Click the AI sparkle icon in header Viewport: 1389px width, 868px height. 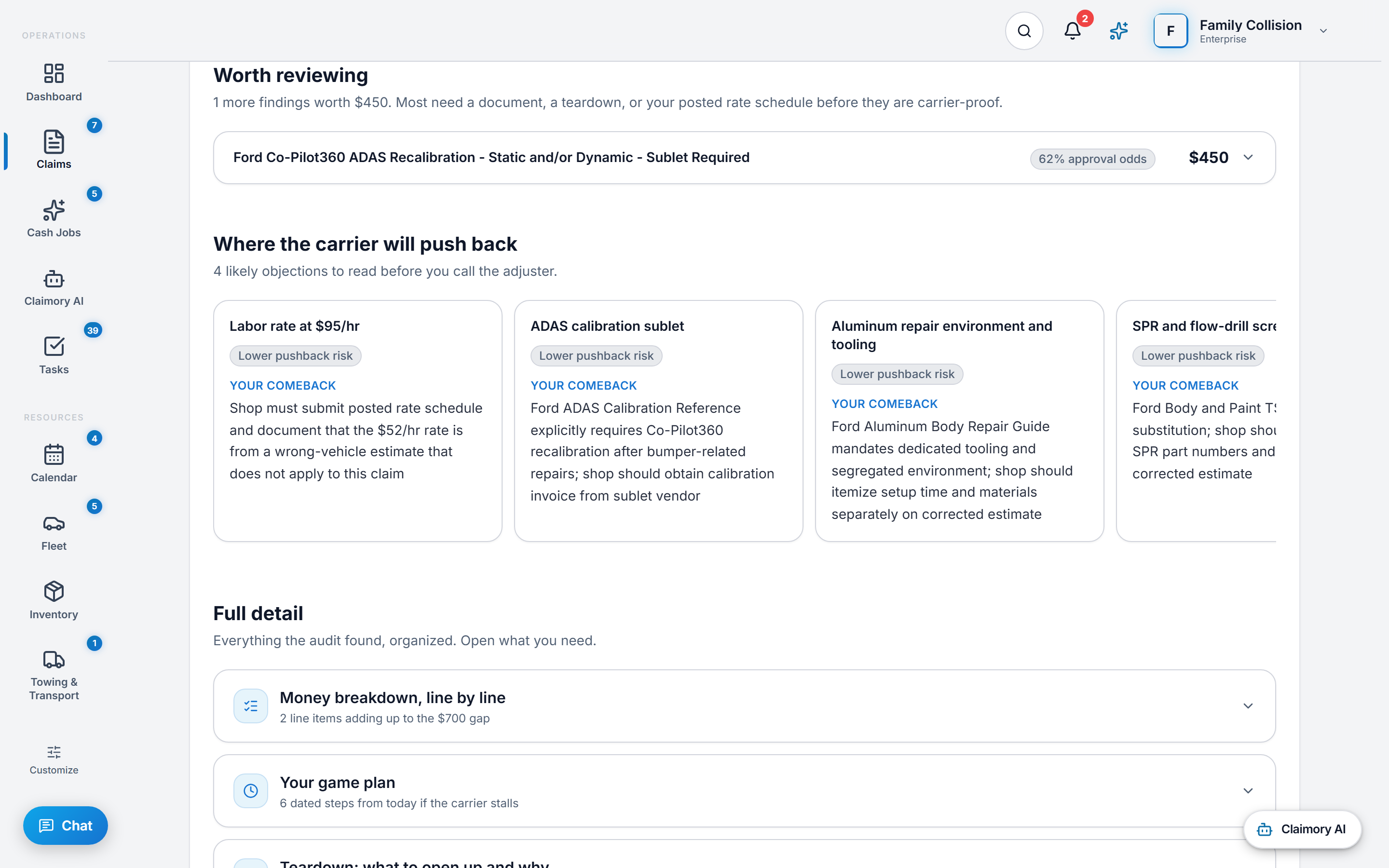point(1118,31)
